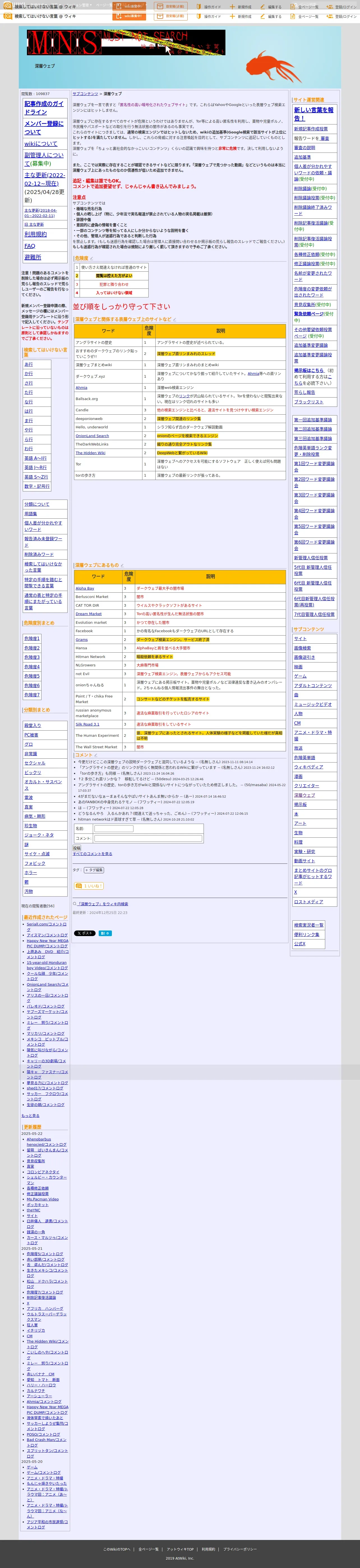
Task: Click the not Evil table cell
Action: click(x=98, y=674)
